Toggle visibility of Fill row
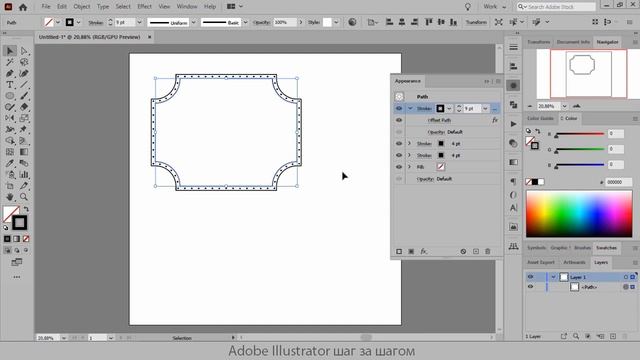 coord(399,167)
